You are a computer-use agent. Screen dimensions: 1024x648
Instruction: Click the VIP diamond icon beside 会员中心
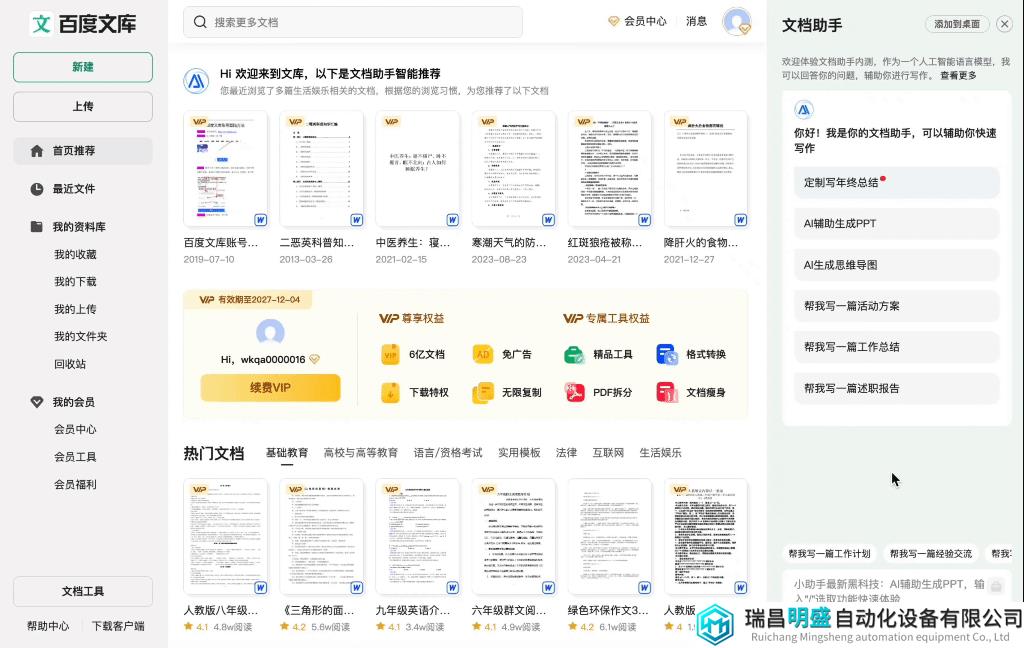(x=613, y=21)
